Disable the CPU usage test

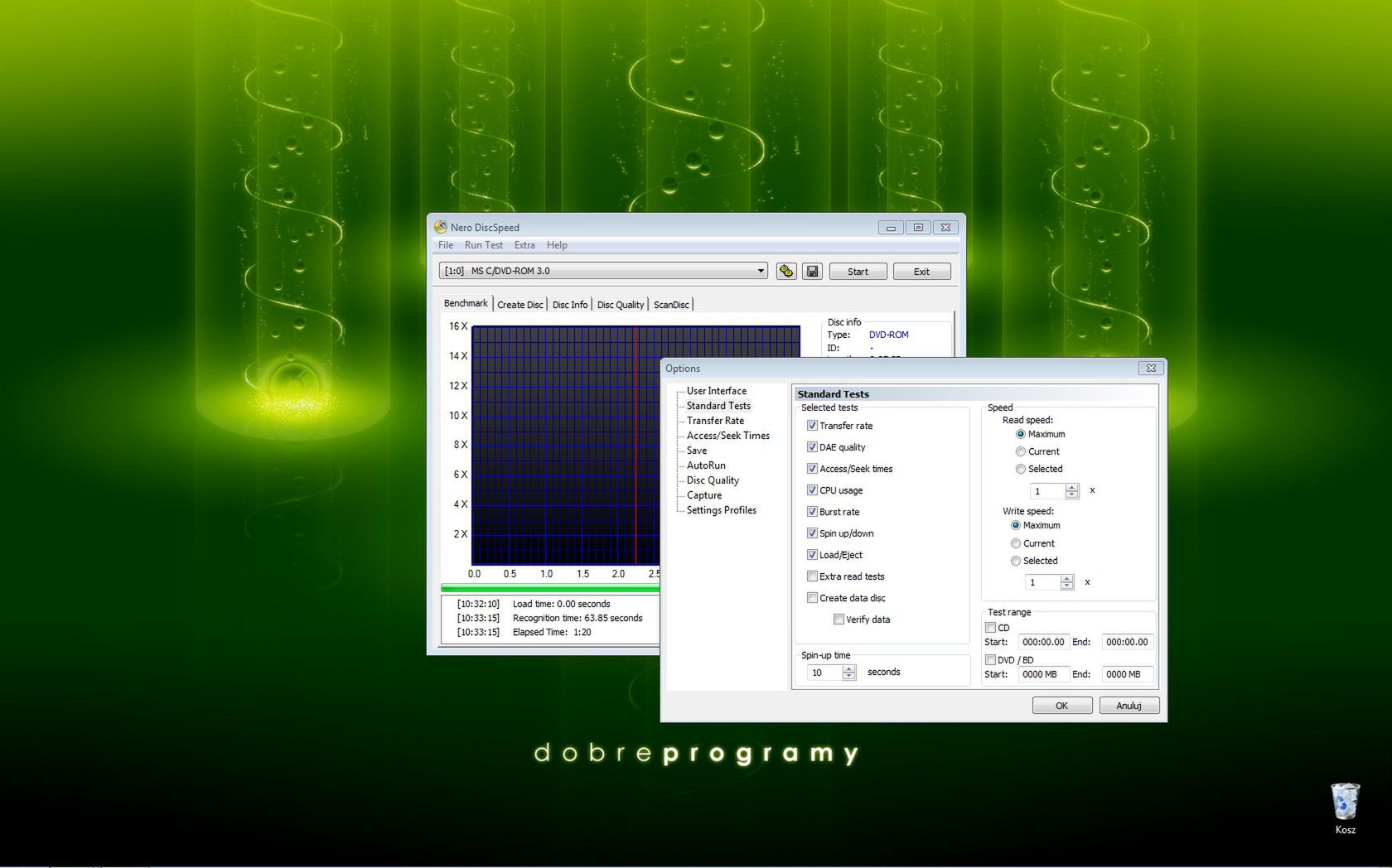(x=812, y=489)
